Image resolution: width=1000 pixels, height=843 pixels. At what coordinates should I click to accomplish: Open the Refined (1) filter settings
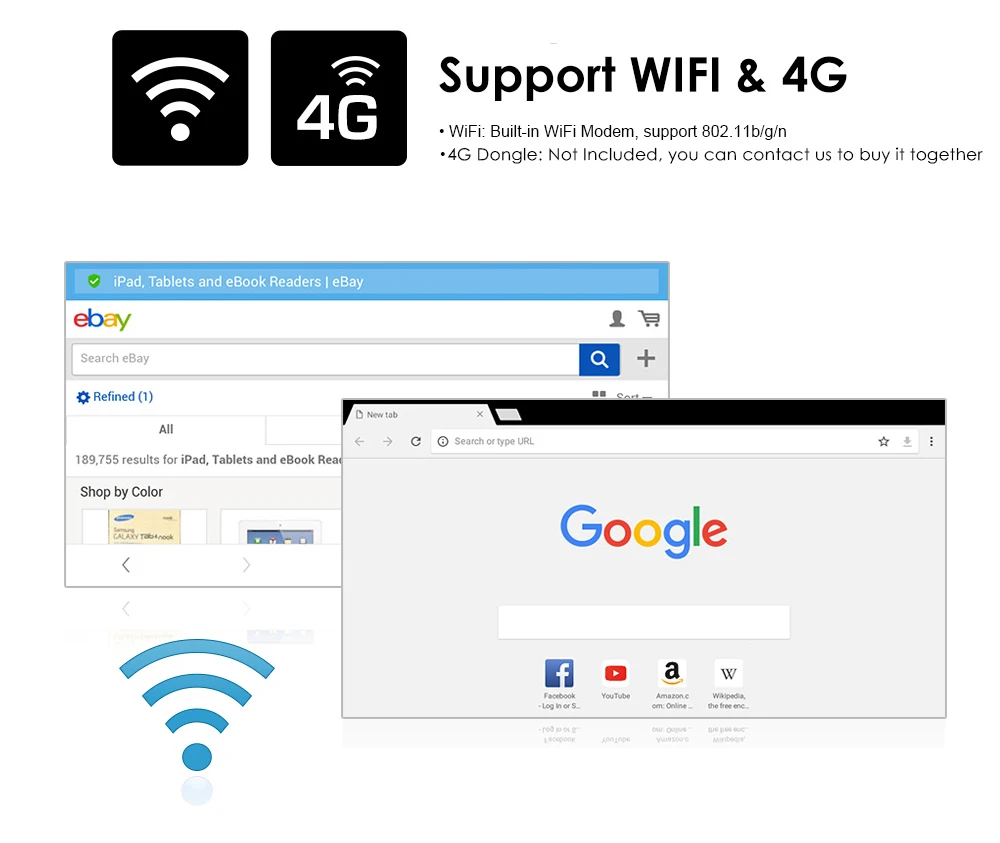[115, 397]
